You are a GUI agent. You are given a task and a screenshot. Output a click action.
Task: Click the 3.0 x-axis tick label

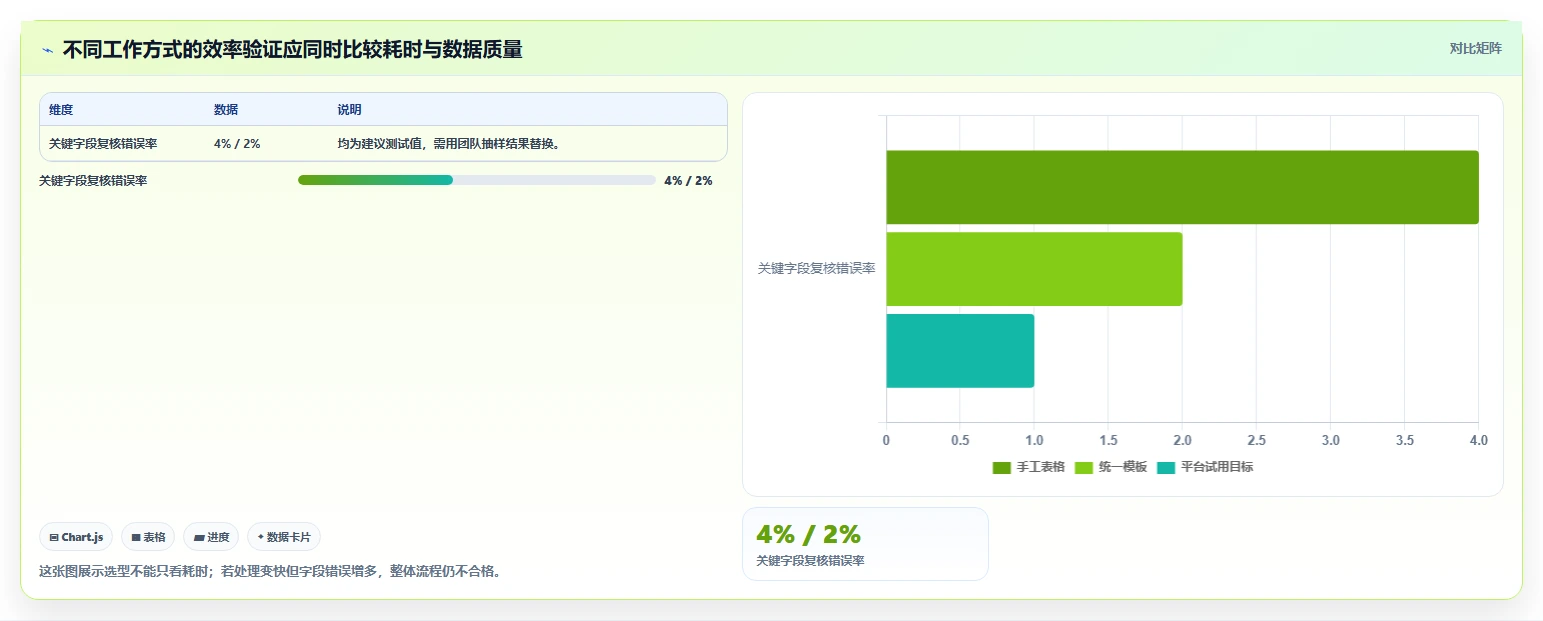tap(1331, 440)
